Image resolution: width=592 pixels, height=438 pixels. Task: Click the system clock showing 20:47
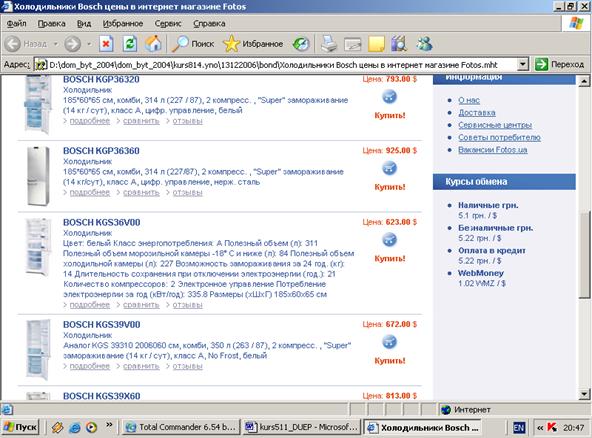point(574,428)
